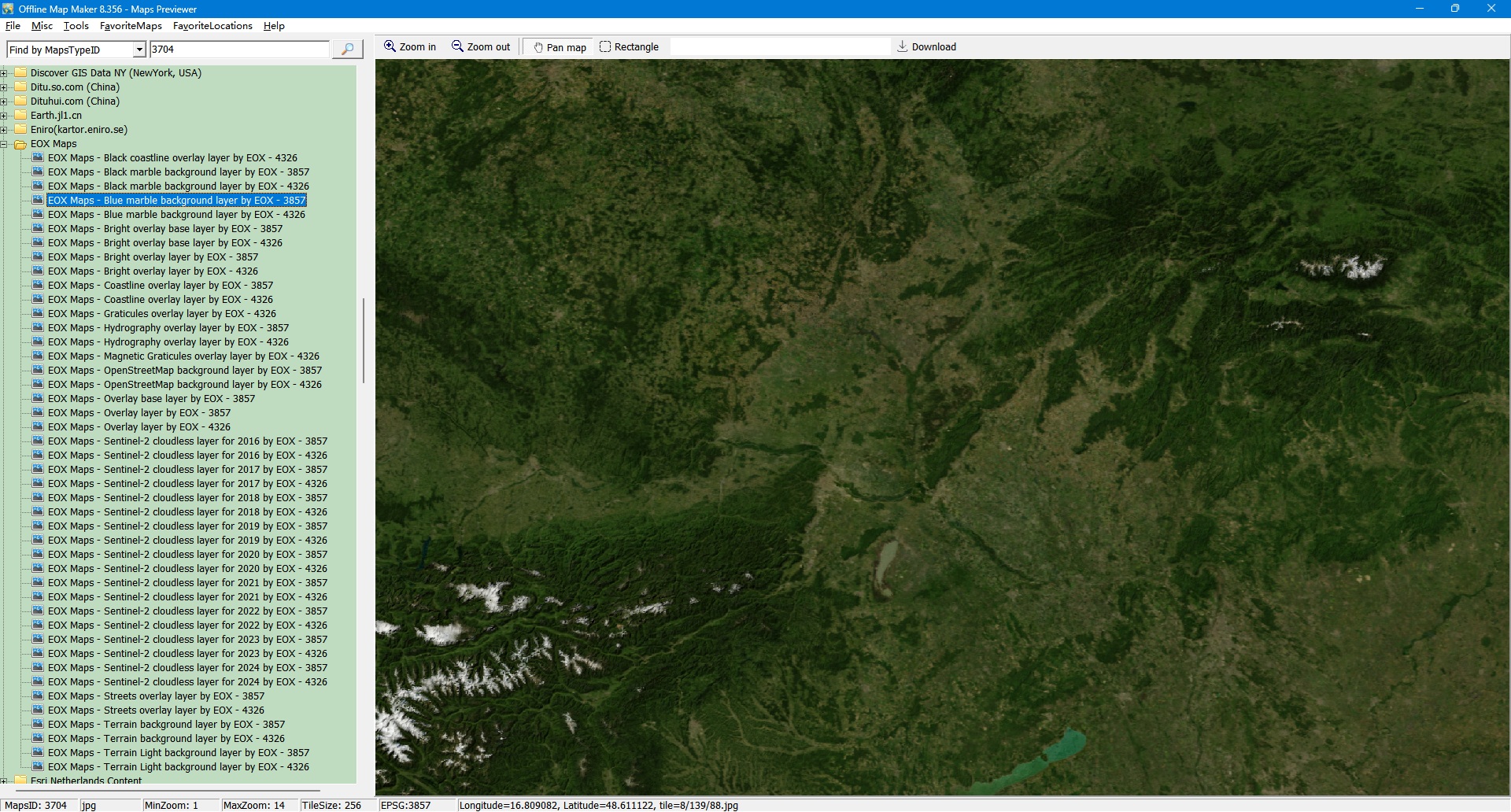The image size is (1511, 812).
Task: Click the magnifier search button
Action: click(x=347, y=50)
